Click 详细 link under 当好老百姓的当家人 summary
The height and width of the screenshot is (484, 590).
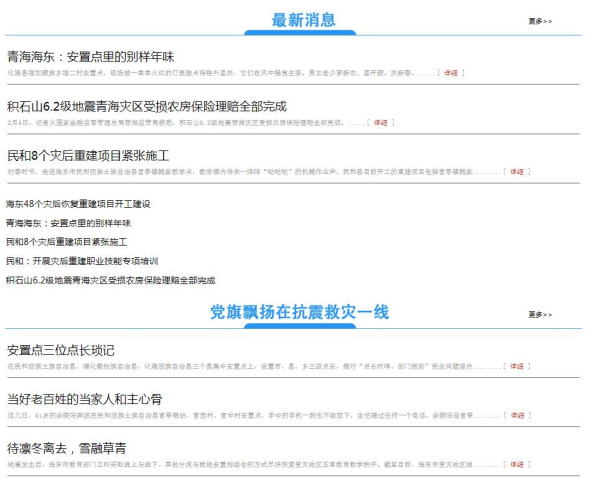click(x=517, y=416)
